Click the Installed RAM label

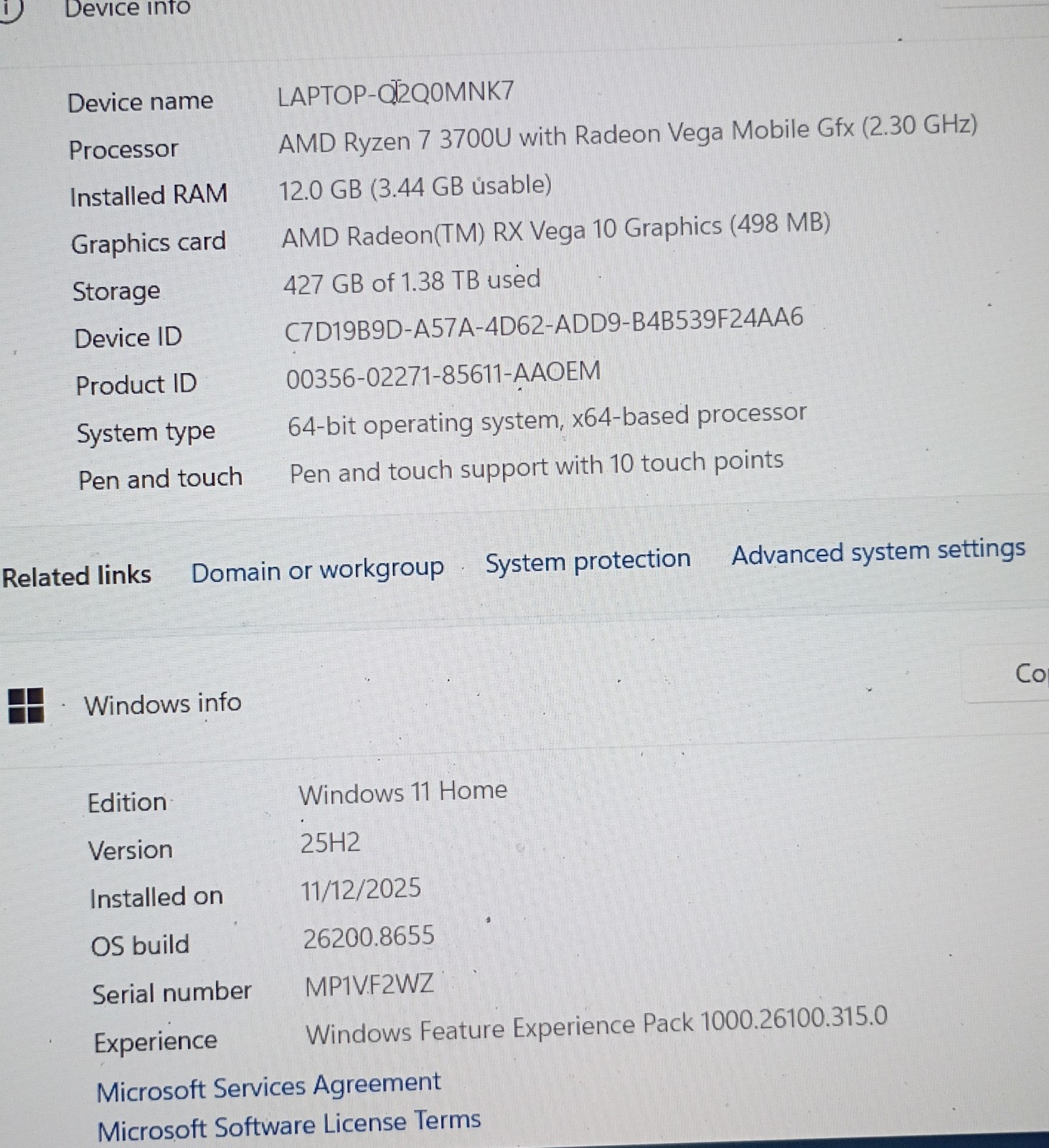pyautogui.click(x=149, y=194)
